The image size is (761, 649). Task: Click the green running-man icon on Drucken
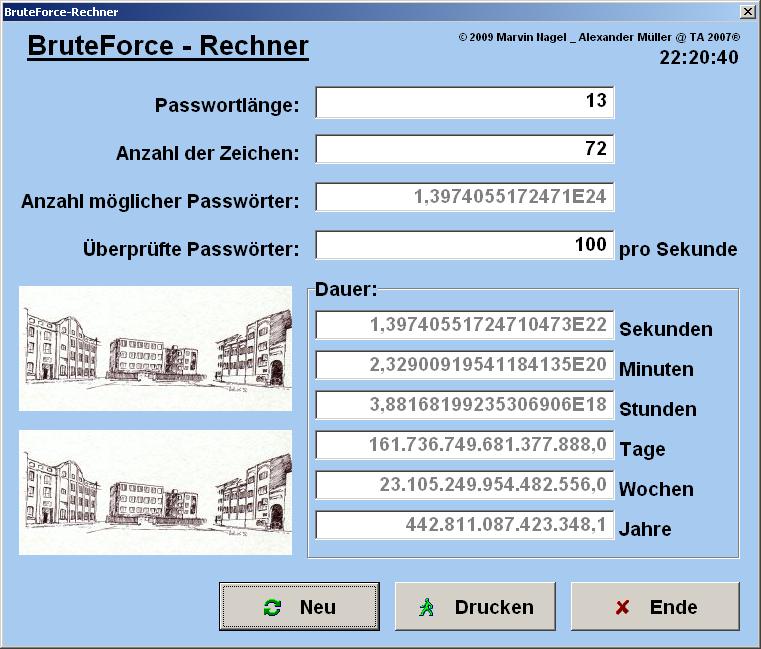427,607
